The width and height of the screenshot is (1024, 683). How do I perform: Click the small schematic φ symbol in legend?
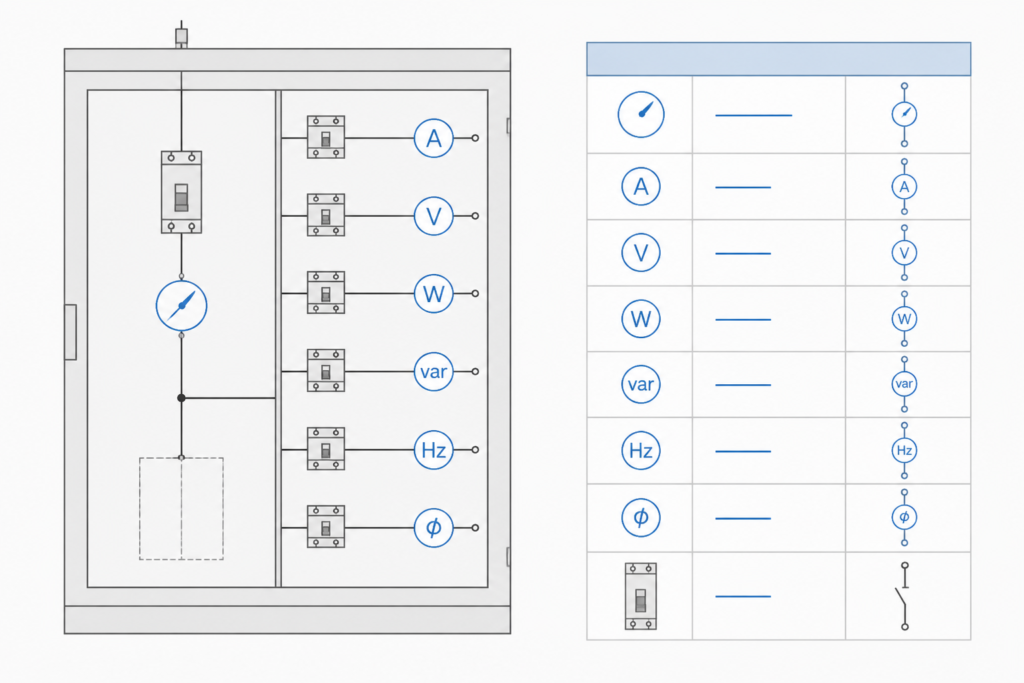(904, 517)
